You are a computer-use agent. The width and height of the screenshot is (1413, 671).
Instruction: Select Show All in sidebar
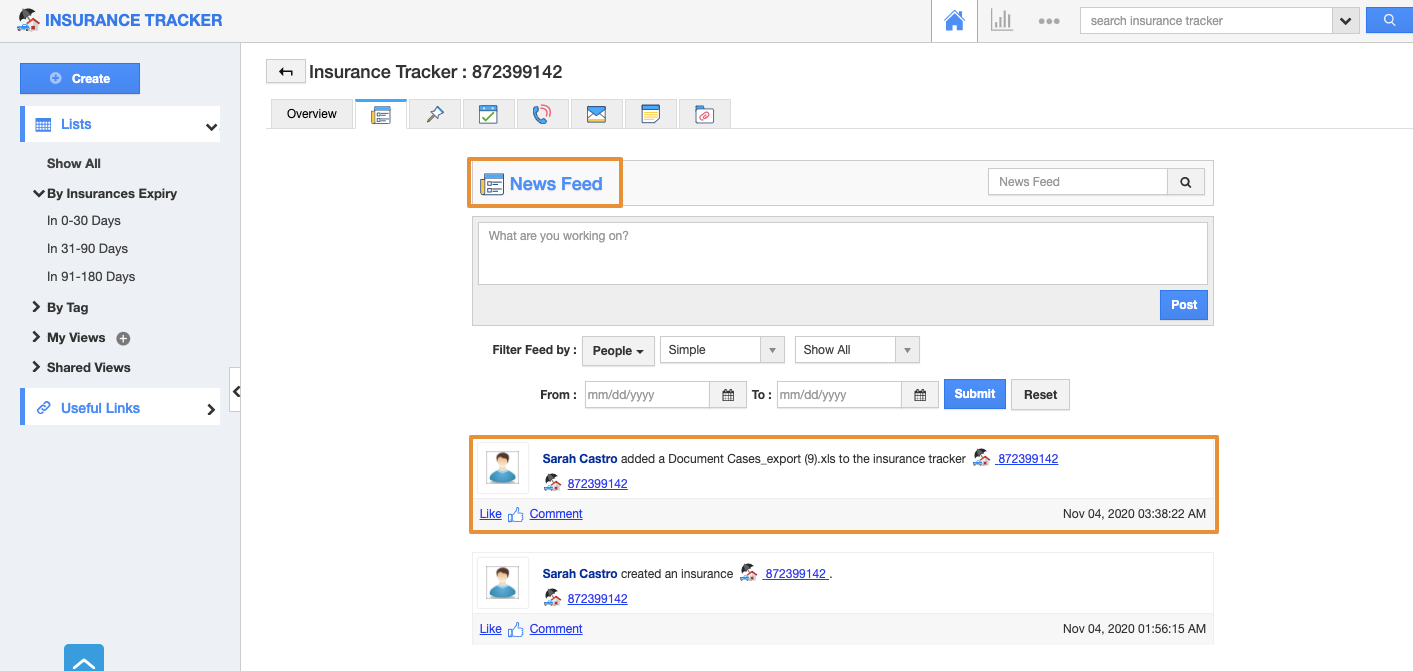pos(74,163)
